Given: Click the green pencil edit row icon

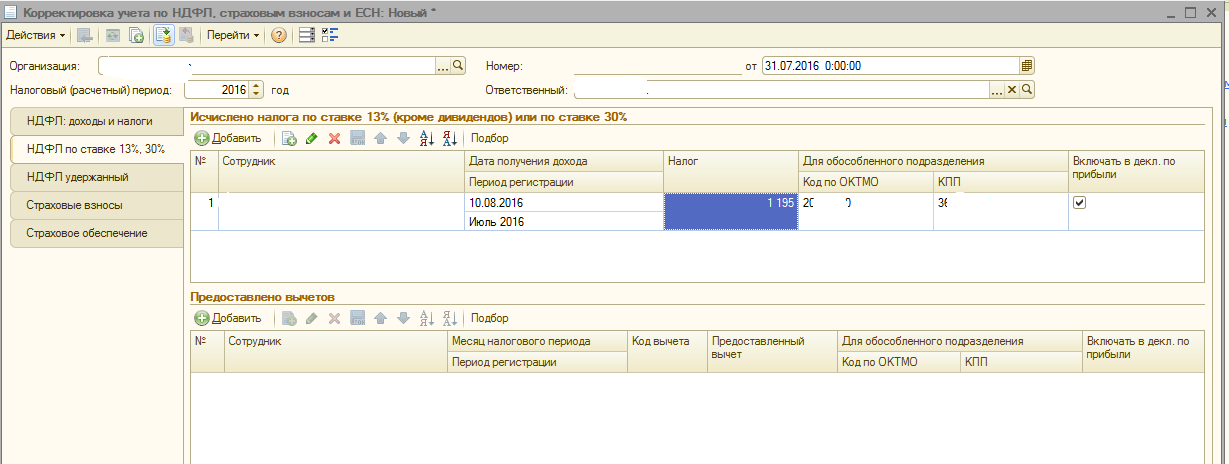Looking at the screenshot, I should (x=311, y=139).
